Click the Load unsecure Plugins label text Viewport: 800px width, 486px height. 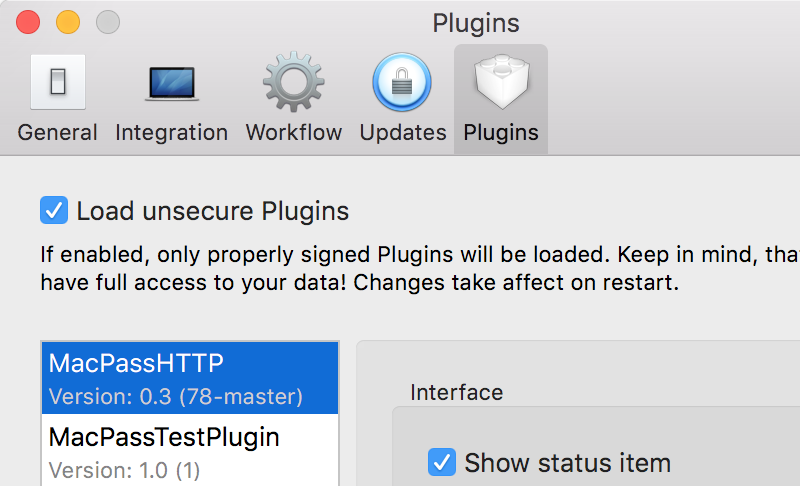(x=213, y=211)
